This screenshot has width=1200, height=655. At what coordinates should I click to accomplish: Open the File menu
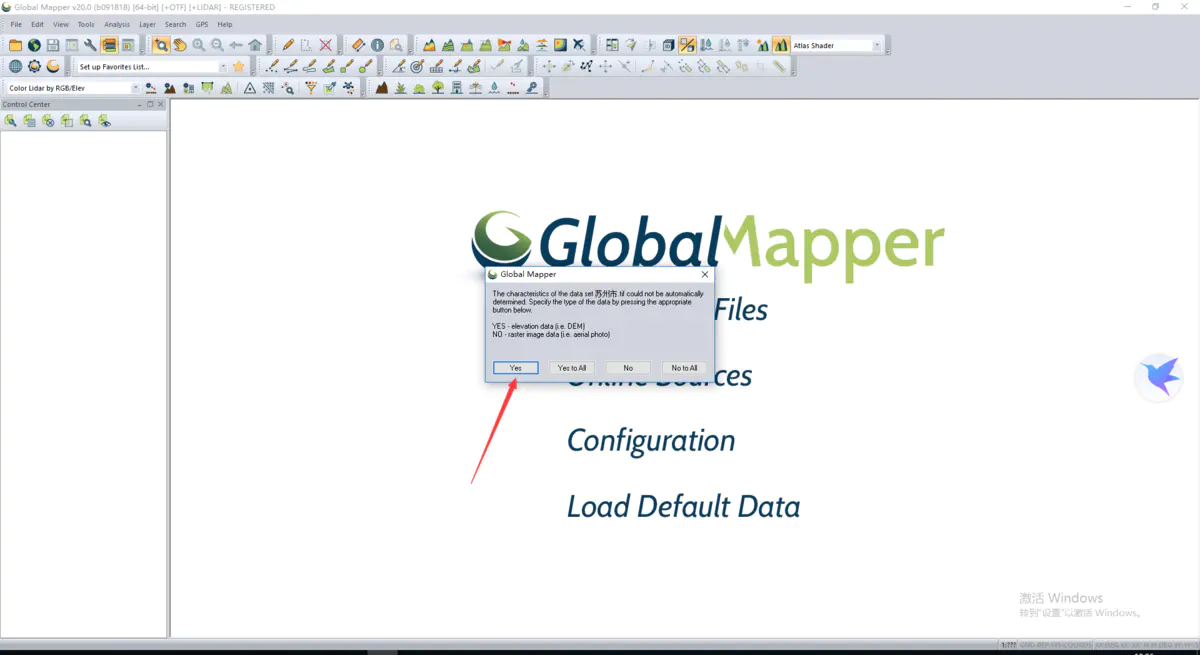click(x=16, y=24)
